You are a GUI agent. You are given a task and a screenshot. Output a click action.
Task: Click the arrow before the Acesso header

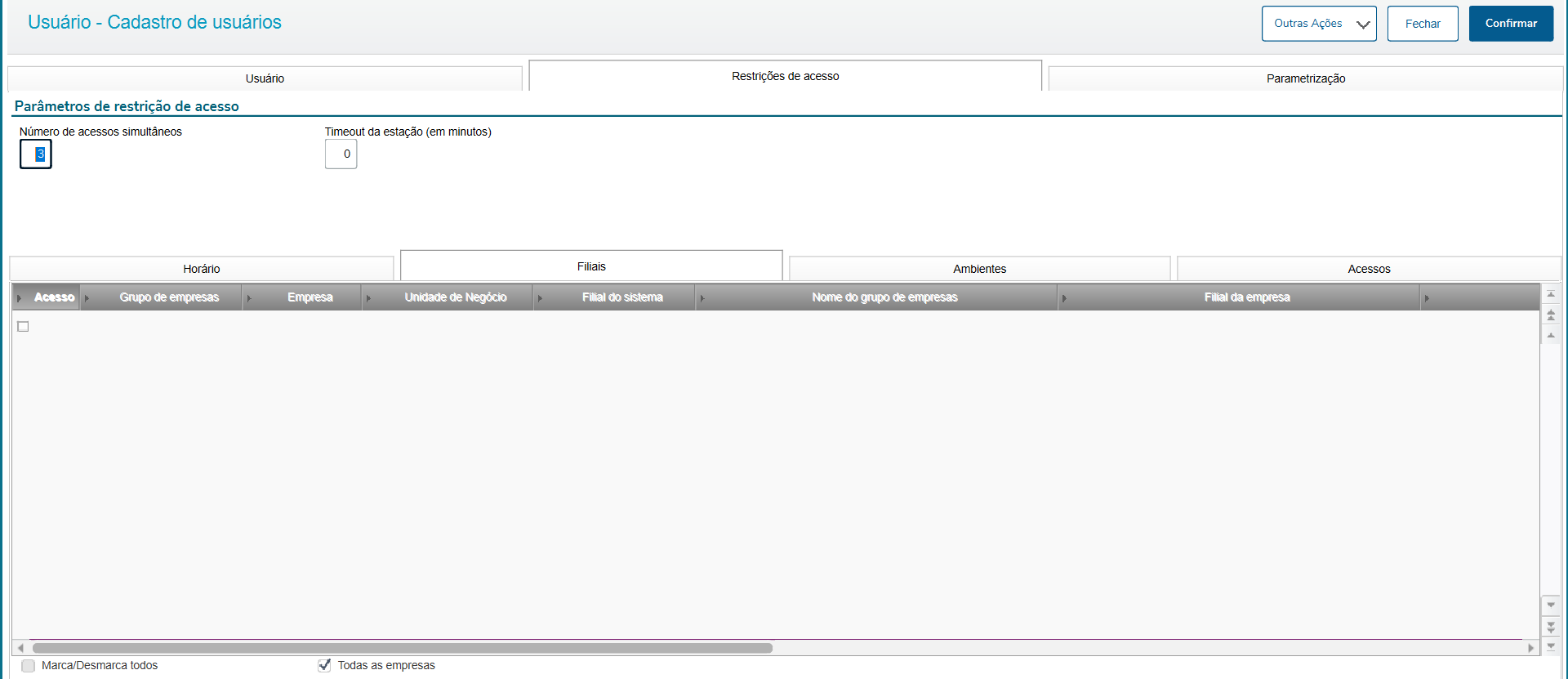(x=20, y=298)
